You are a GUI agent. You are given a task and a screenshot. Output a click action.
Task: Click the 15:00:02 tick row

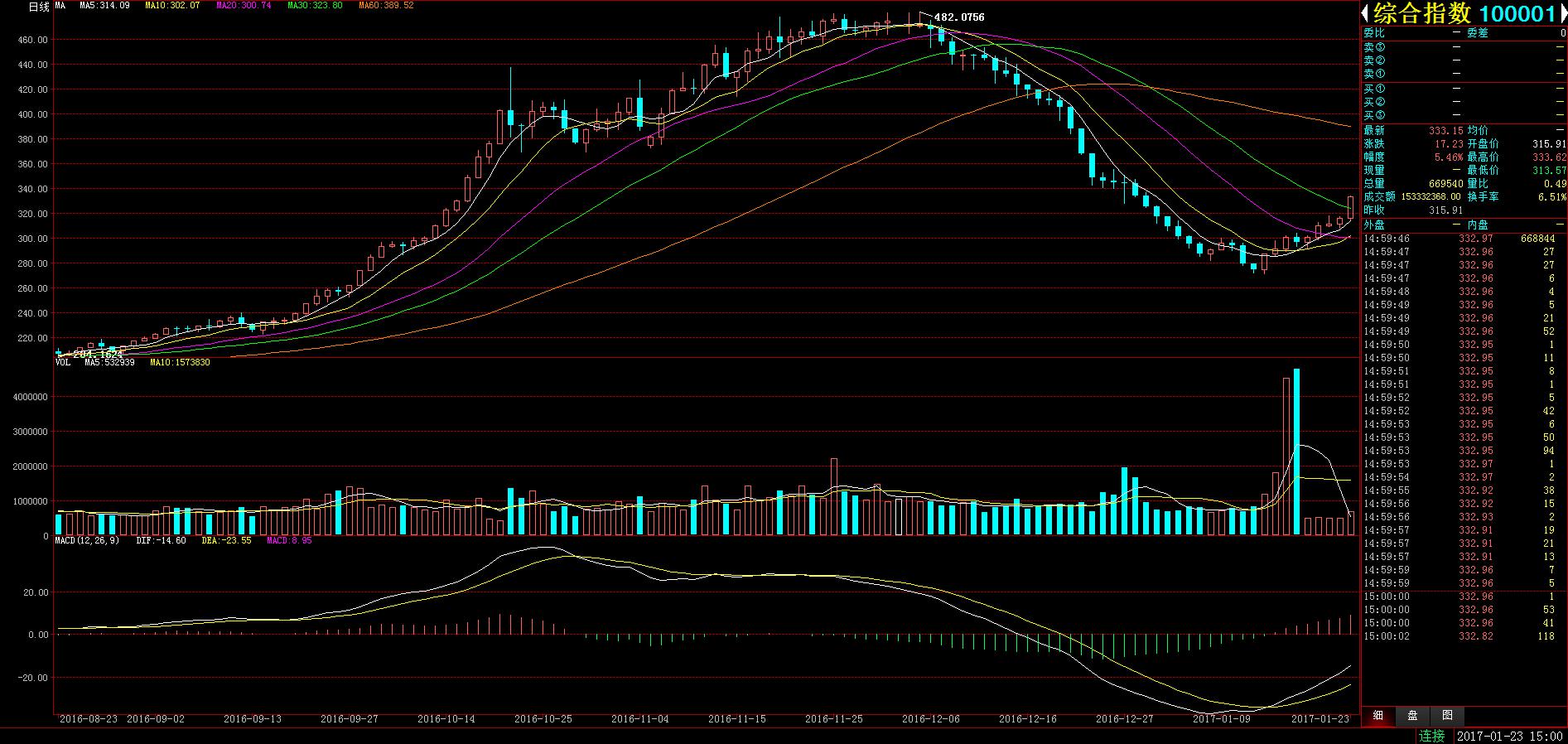click(1464, 636)
